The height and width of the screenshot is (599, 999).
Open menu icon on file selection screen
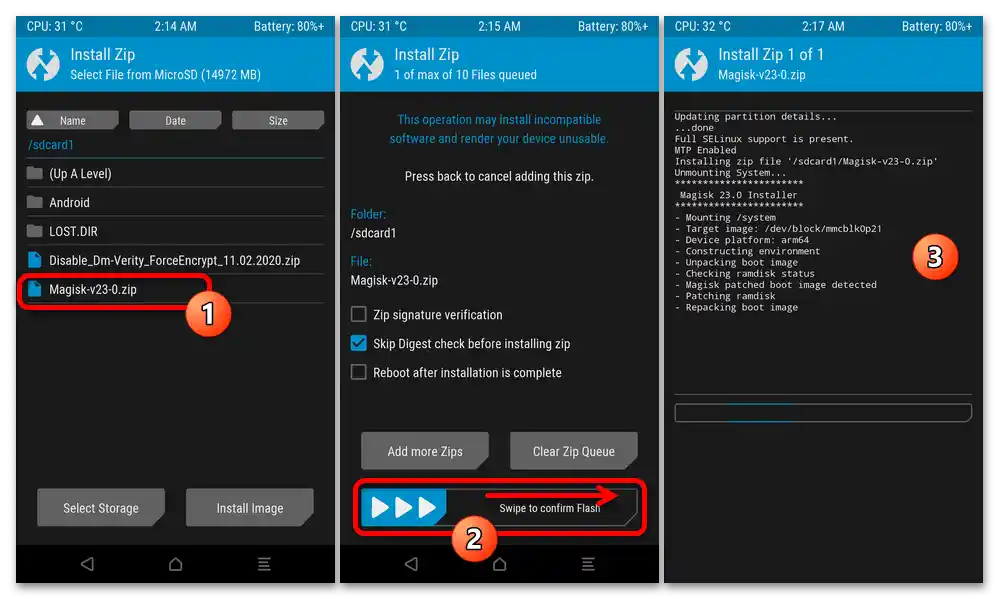tap(264, 564)
